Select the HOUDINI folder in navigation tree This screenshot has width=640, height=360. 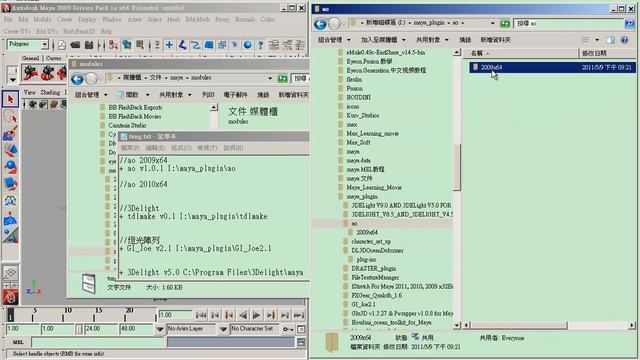[x=358, y=97]
